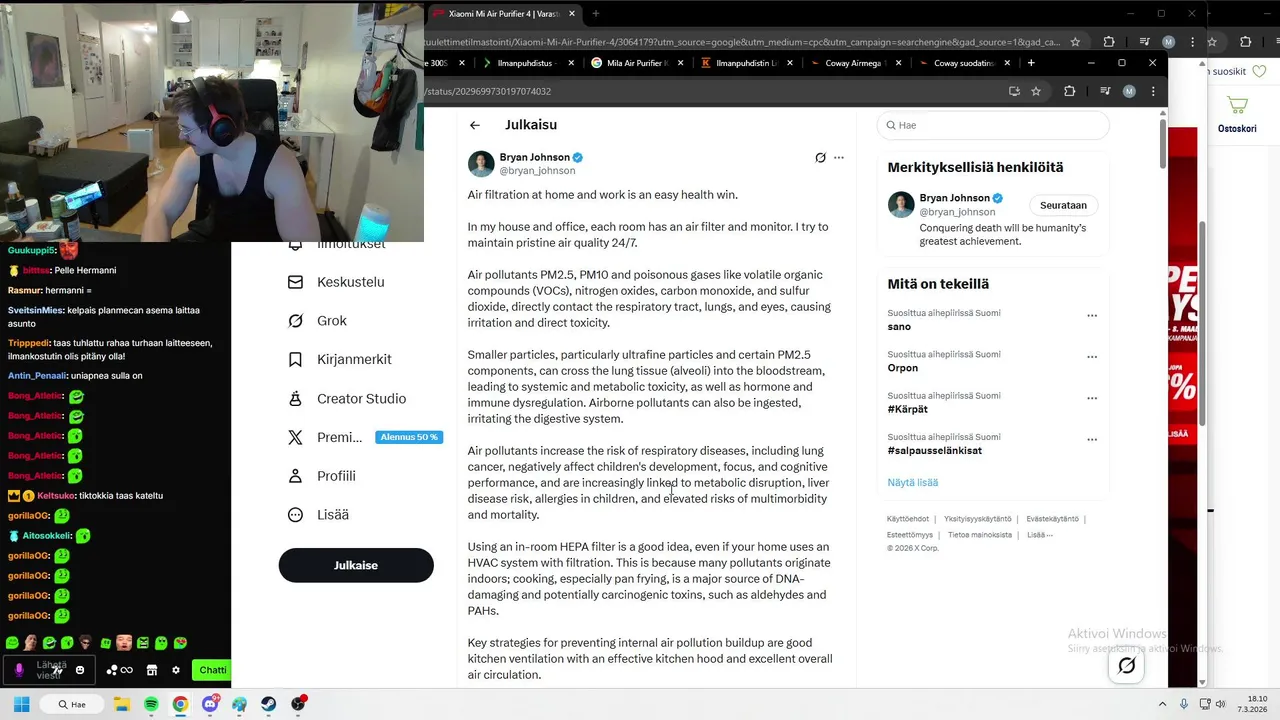Click the Grok icon on Bryan Johnson's post
Screen dimensions: 1280x720
[820, 158]
